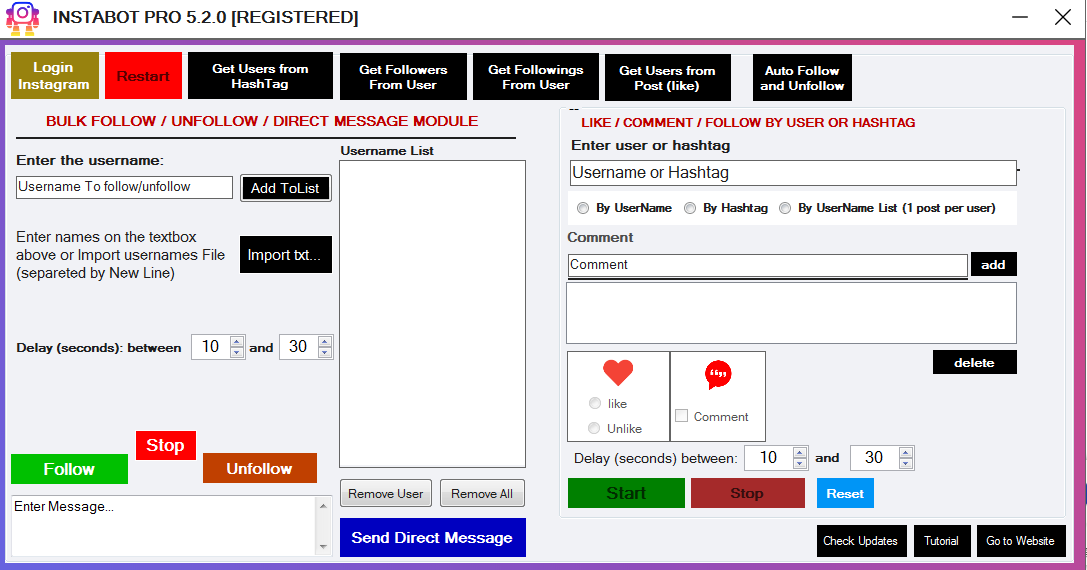Click the comments list box

click(792, 313)
